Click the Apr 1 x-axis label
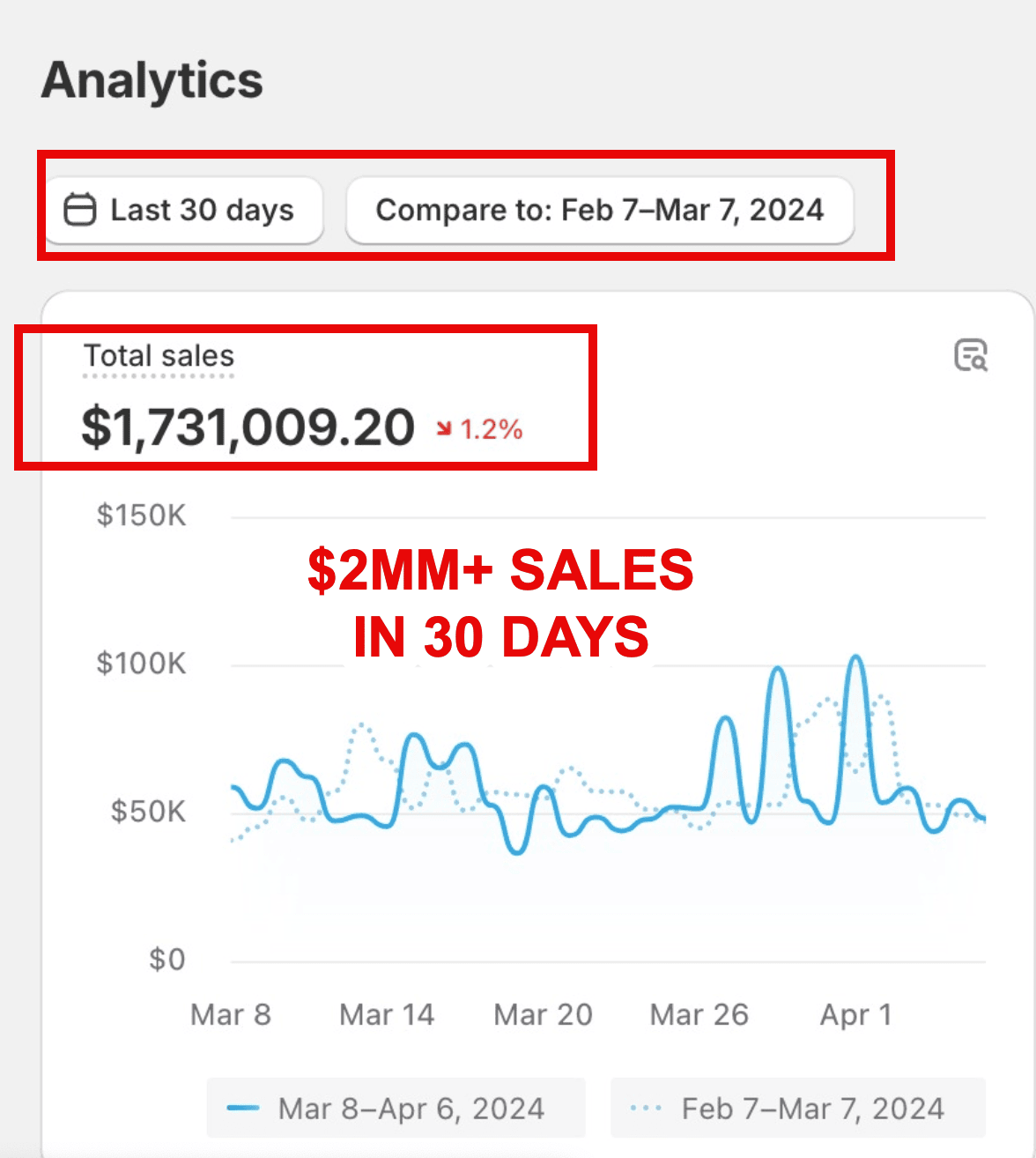 point(855,1014)
